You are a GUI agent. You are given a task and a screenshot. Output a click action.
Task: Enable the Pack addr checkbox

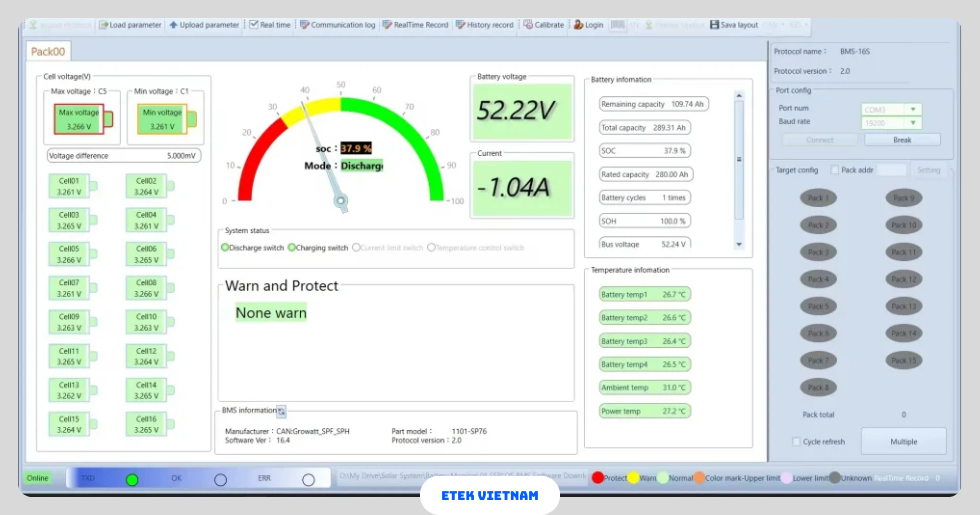835,170
